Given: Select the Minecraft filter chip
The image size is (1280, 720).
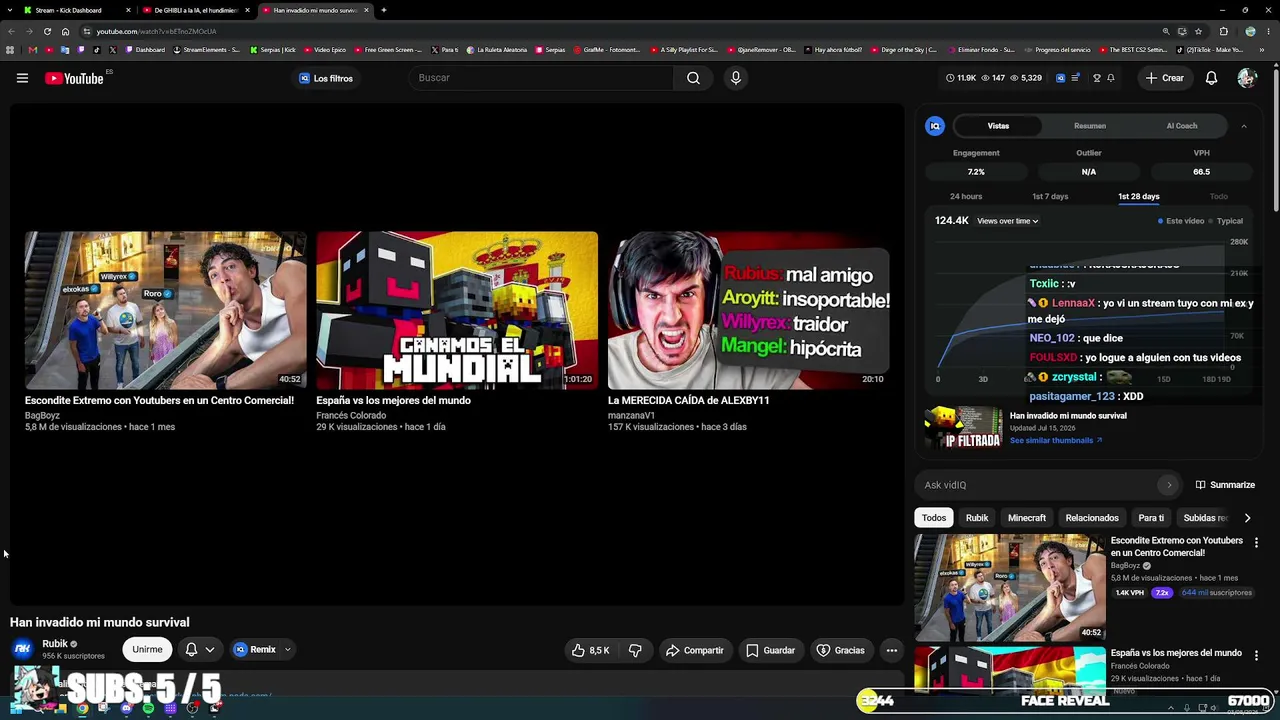Looking at the screenshot, I should point(1027,518).
